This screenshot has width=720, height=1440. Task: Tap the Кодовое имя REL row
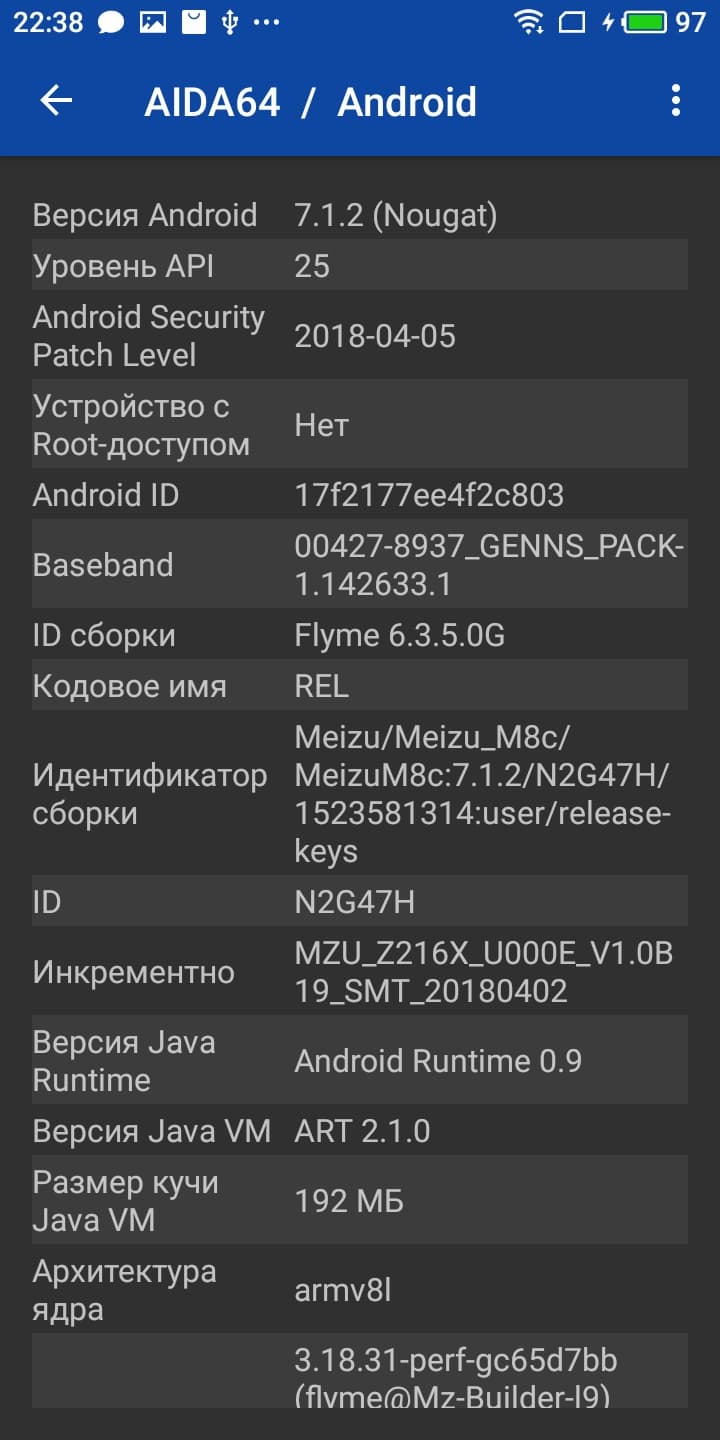point(360,685)
